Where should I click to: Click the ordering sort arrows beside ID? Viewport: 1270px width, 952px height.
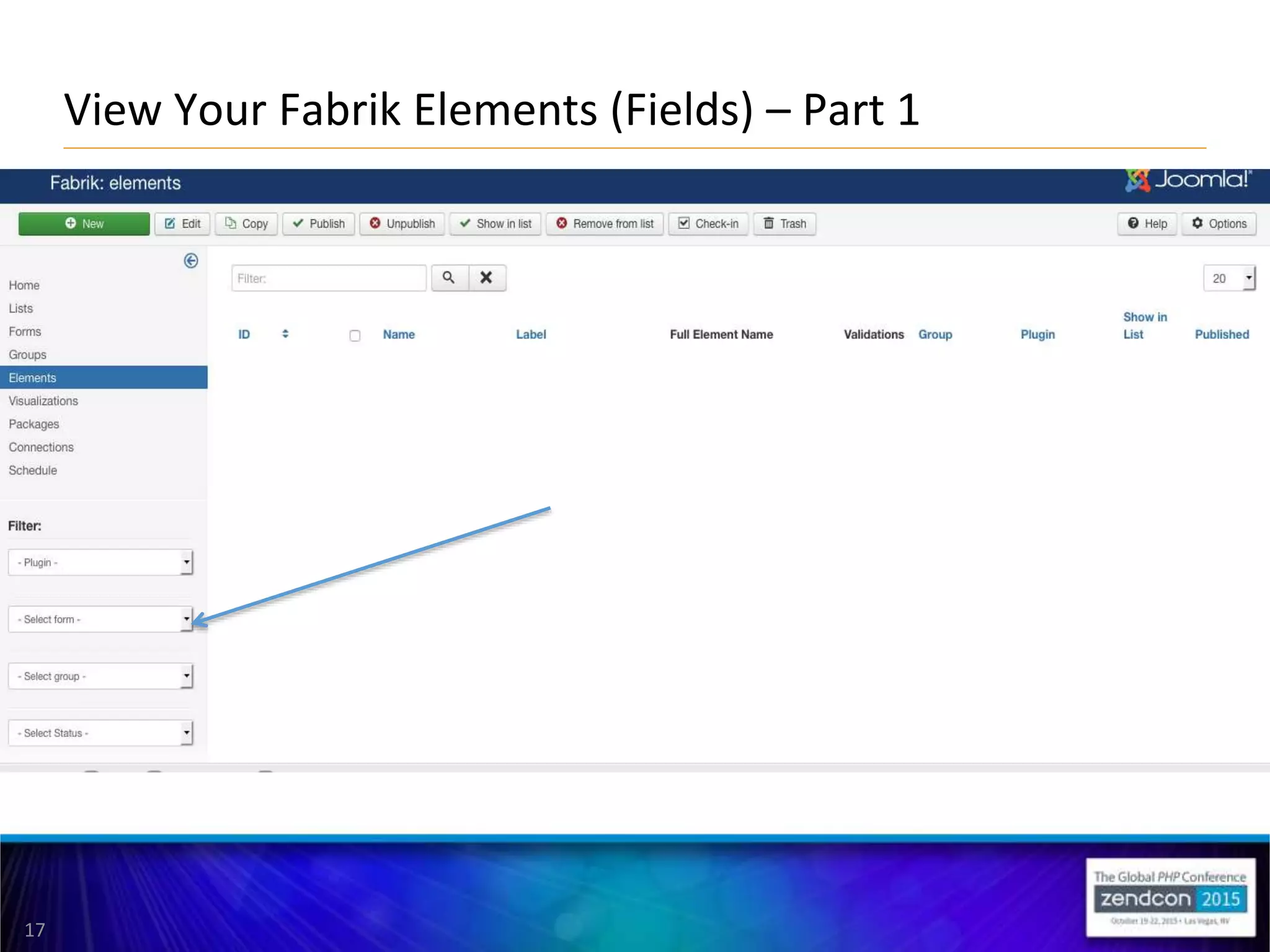click(285, 334)
